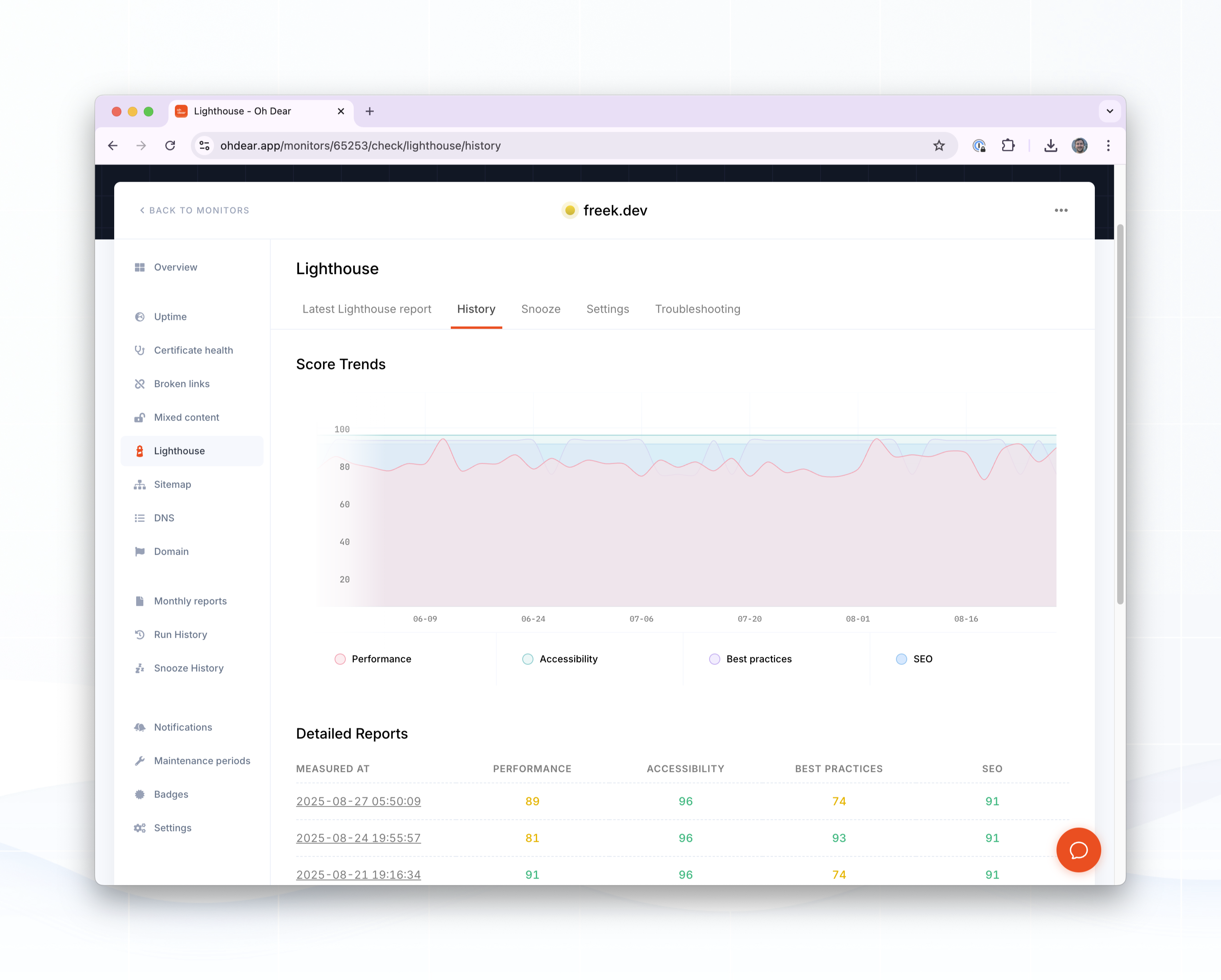Screen dimensions: 1221x980
Task: Open the Uptime check from sidebar
Action: tap(170, 317)
